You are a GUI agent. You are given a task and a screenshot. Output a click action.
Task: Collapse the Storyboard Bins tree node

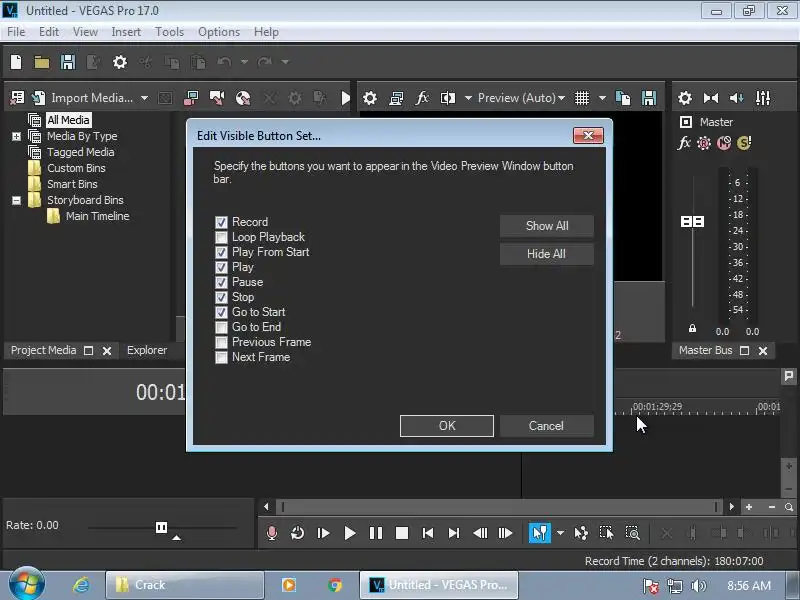pyautogui.click(x=16, y=201)
